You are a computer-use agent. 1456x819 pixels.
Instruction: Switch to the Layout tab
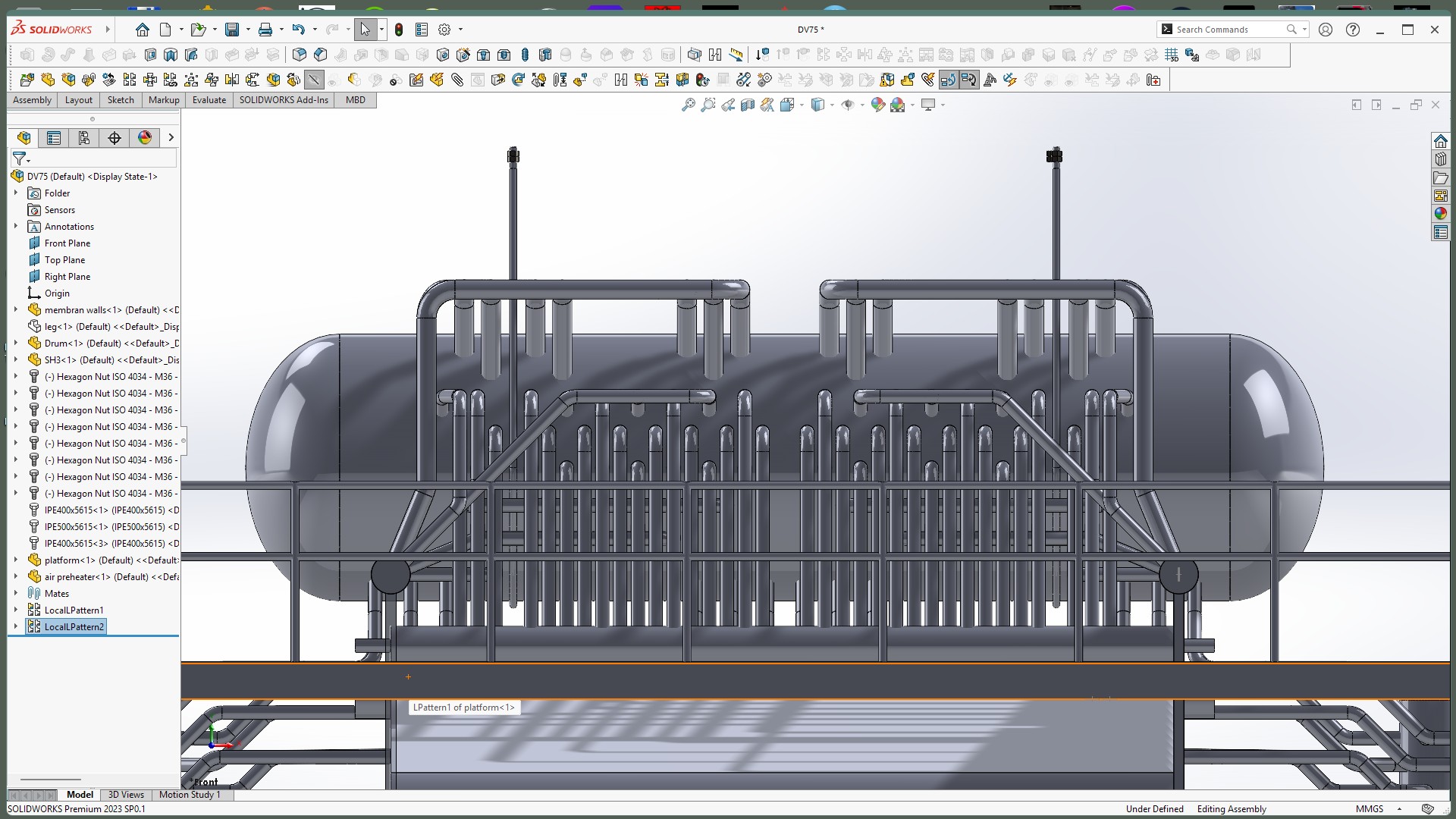coord(79,100)
